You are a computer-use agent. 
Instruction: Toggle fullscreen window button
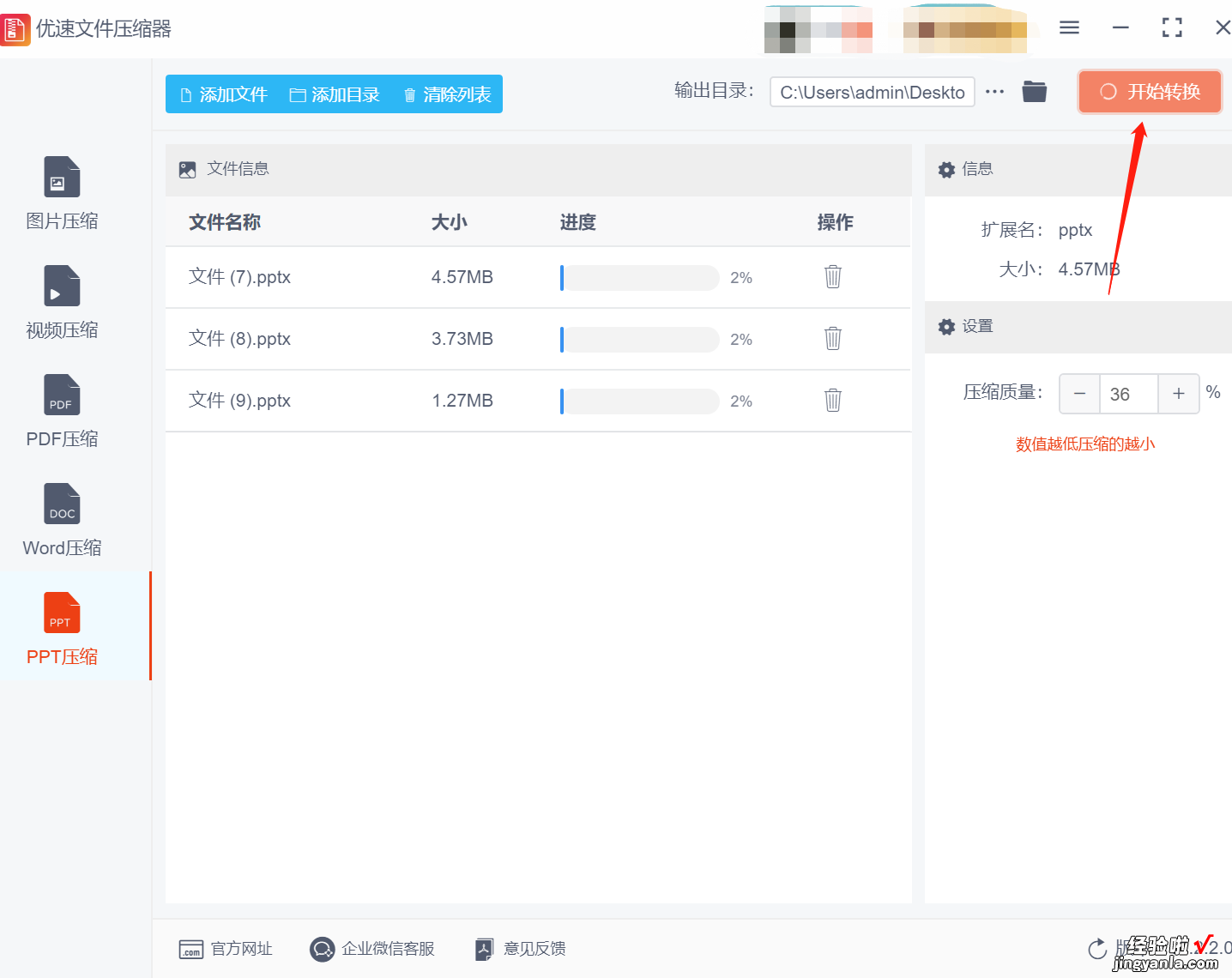pos(1172,27)
